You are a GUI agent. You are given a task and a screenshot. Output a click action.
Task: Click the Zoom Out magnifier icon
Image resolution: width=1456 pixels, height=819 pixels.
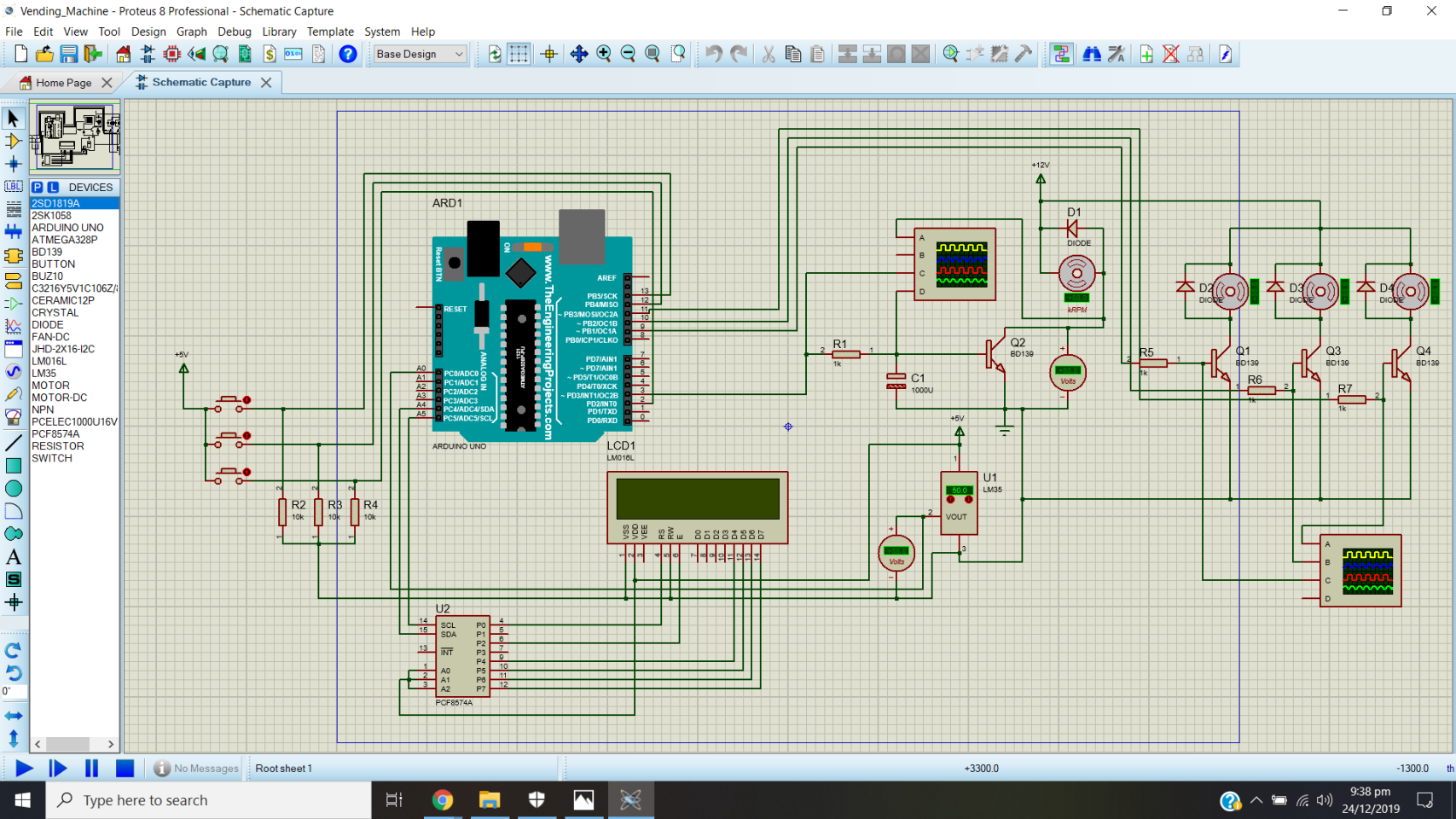tap(628, 54)
